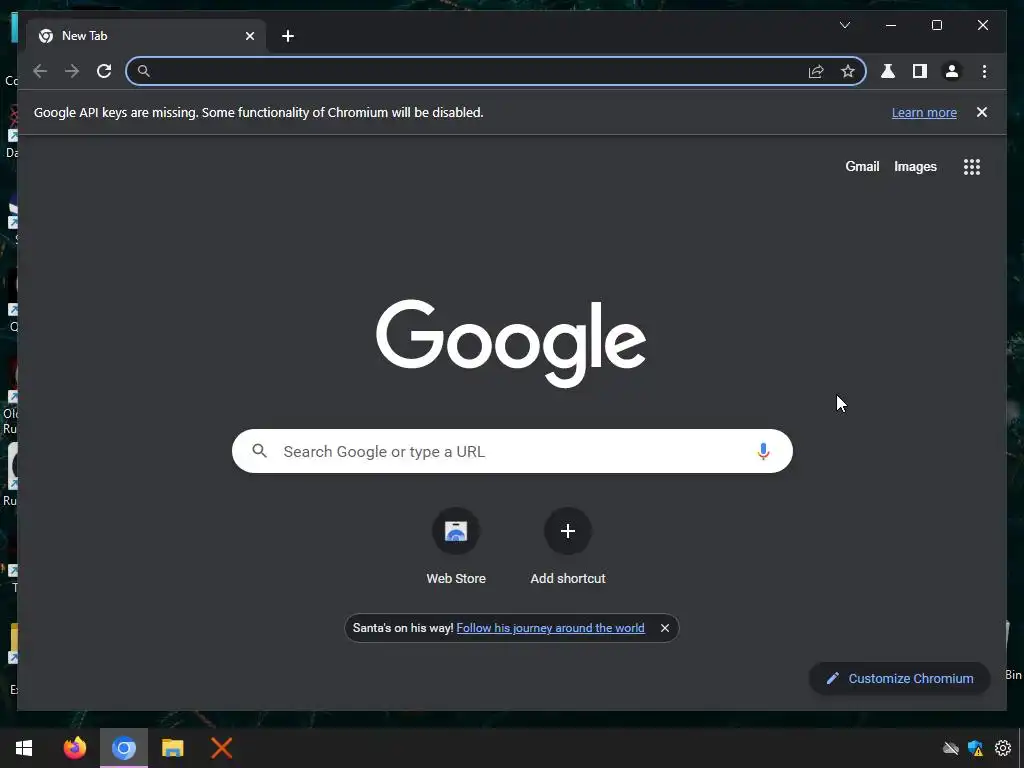Click the Customize Chromium button

(899, 679)
